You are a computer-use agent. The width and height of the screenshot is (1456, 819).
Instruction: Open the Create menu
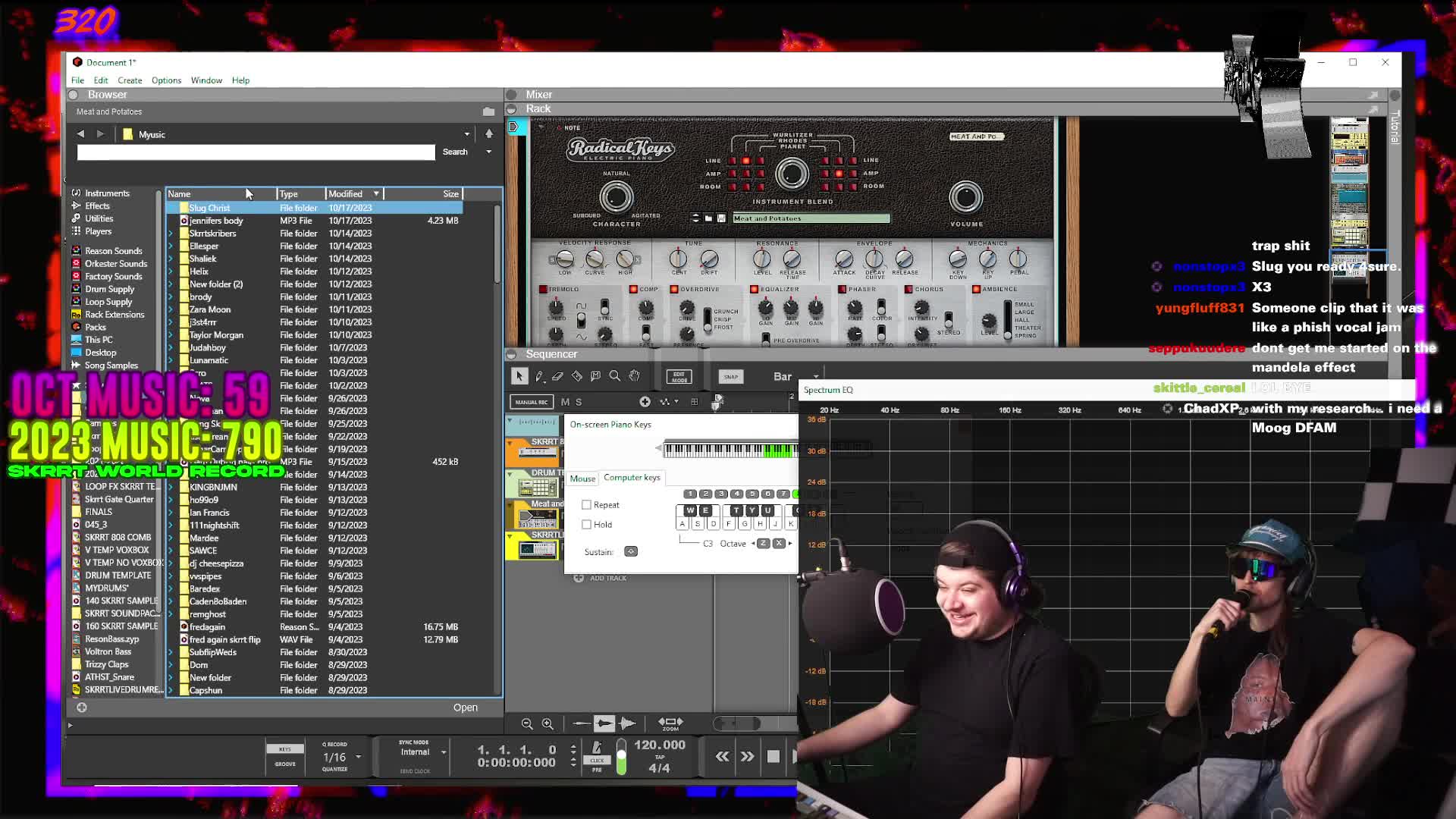[130, 80]
